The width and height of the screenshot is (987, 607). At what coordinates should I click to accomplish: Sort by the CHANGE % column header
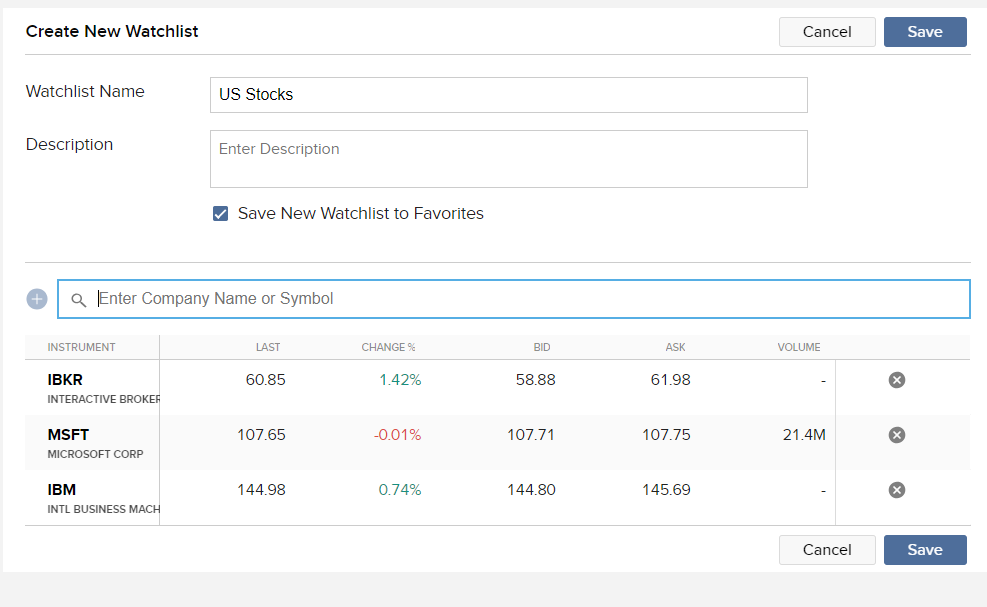coord(388,347)
